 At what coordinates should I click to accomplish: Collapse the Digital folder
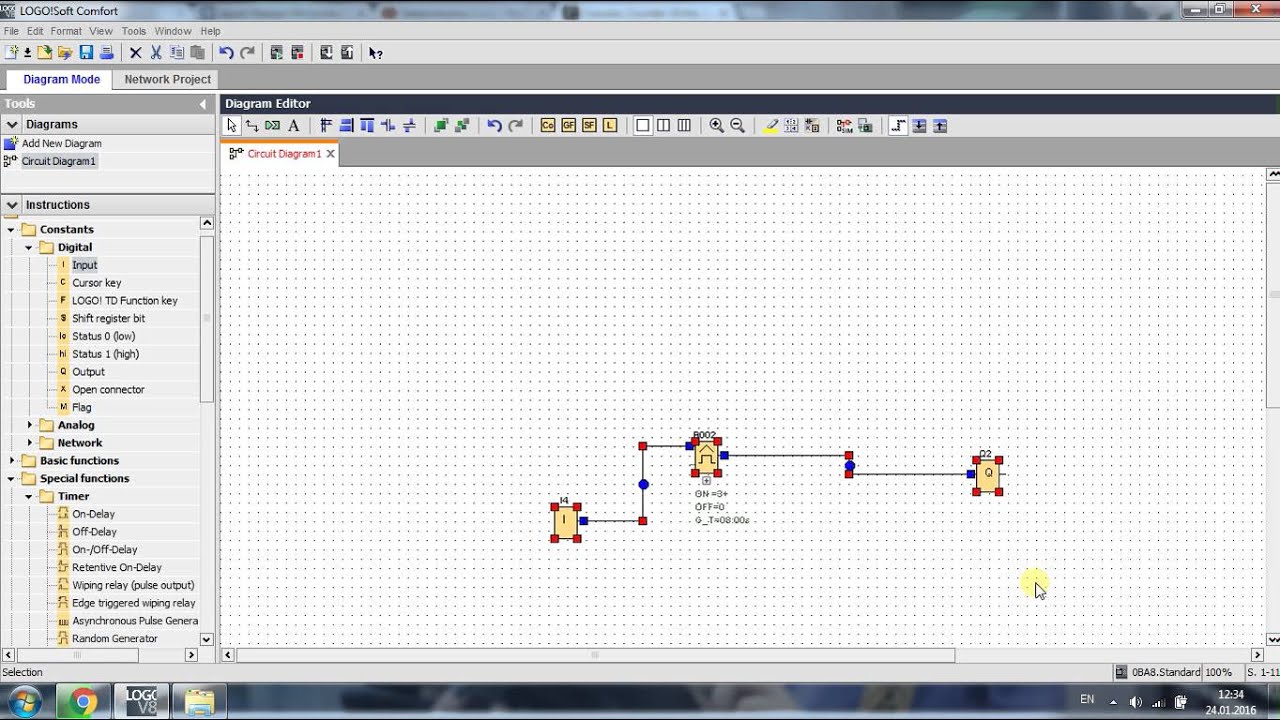tap(29, 248)
